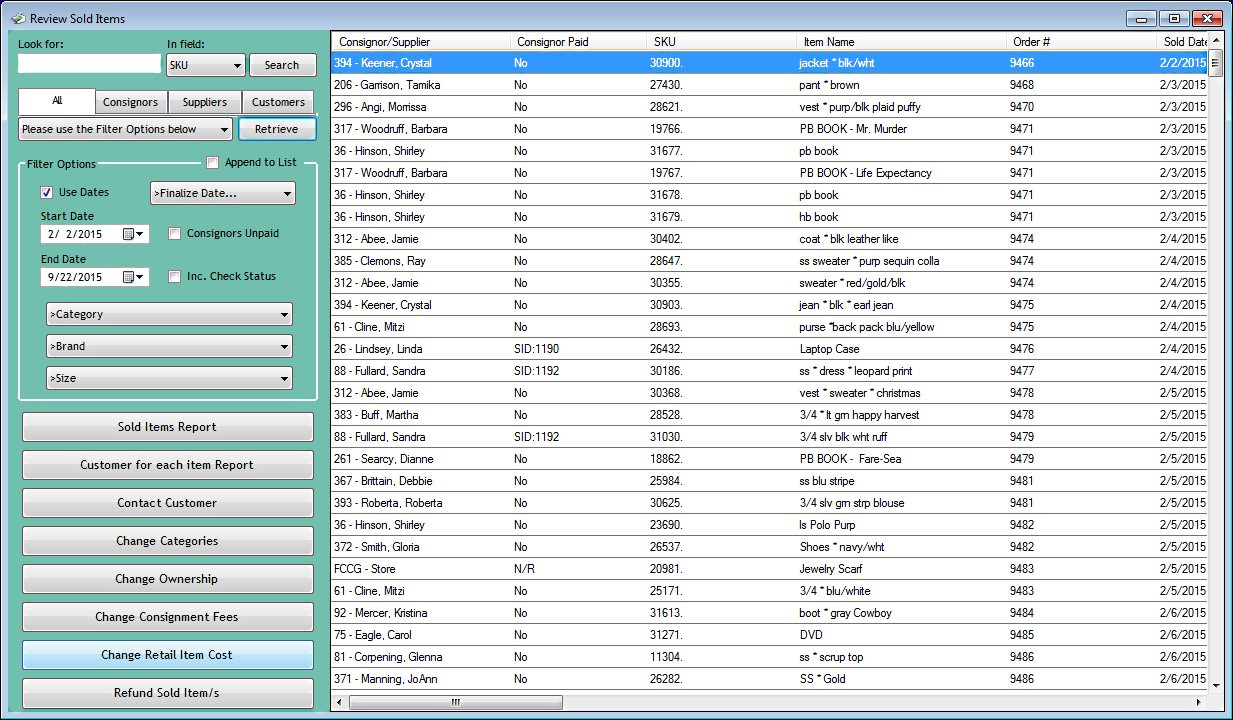Click the Look for search field
Viewport: 1233px width, 720px height.
coord(89,64)
